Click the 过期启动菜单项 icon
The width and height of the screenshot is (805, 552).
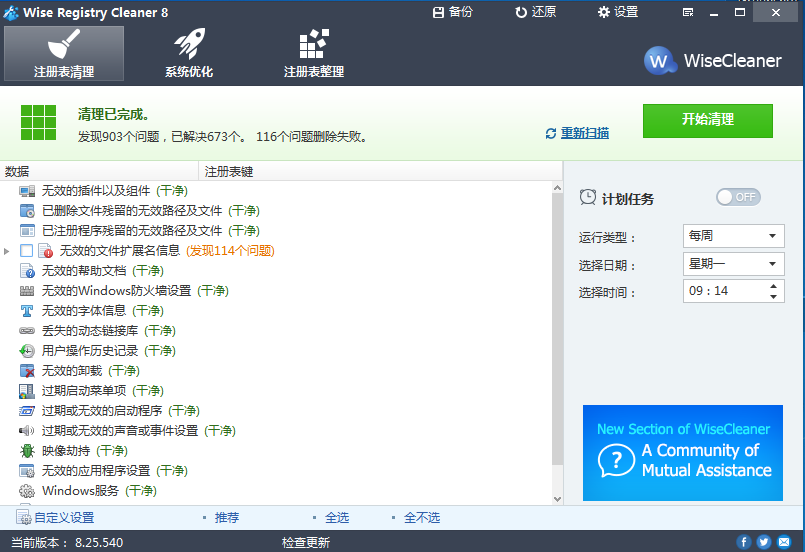[x=27, y=391]
